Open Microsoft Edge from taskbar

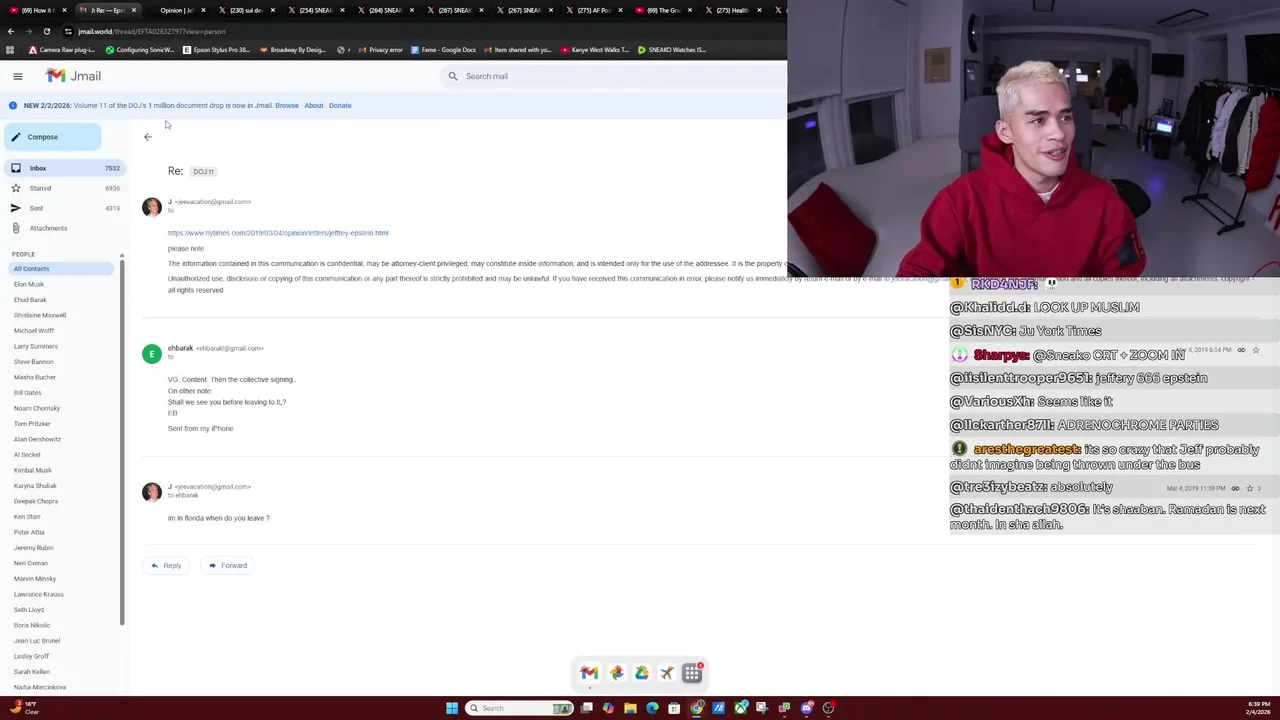[652, 708]
